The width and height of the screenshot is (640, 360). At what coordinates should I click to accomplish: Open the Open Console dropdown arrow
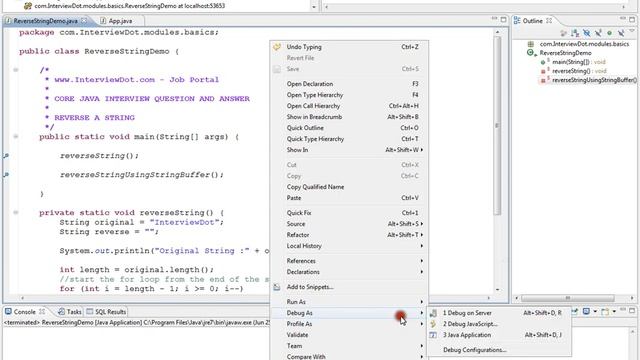[x=614, y=311]
